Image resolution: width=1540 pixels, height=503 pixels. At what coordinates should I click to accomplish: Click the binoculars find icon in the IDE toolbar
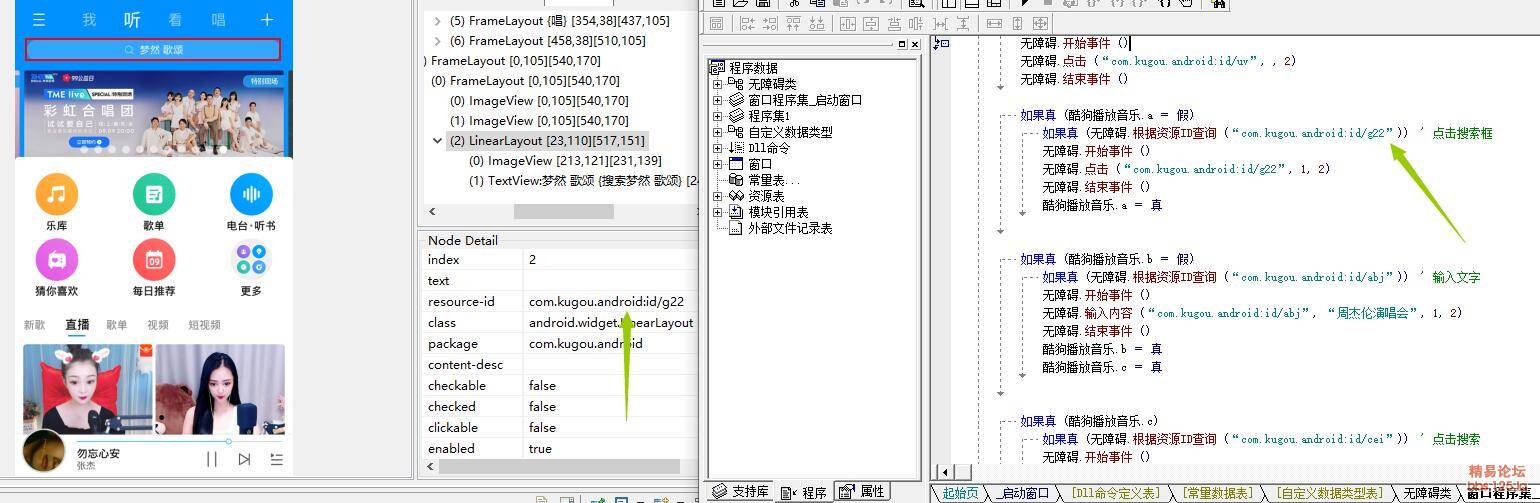click(1217, 4)
